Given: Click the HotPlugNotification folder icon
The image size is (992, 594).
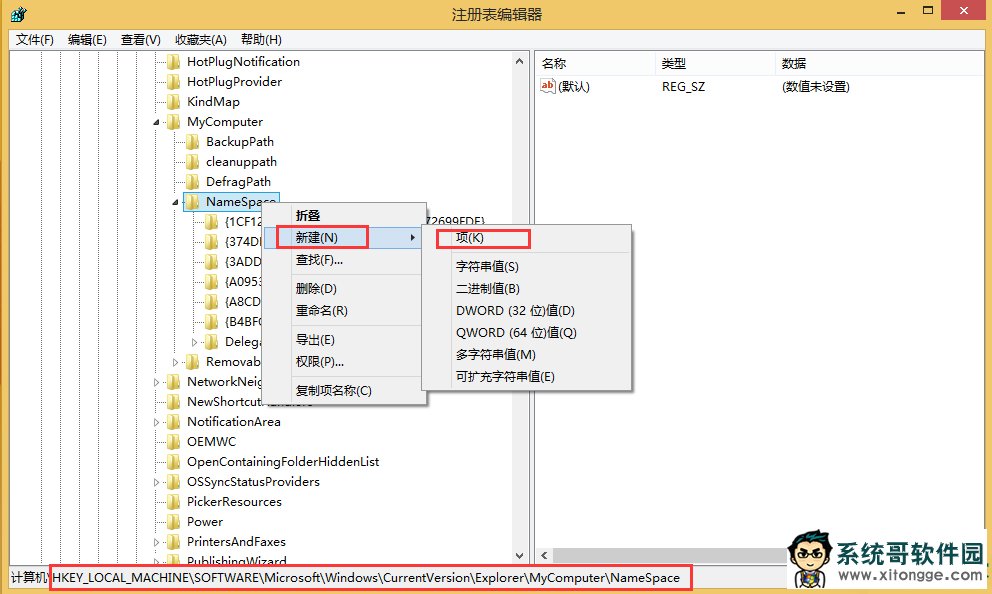Looking at the screenshot, I should (x=174, y=62).
